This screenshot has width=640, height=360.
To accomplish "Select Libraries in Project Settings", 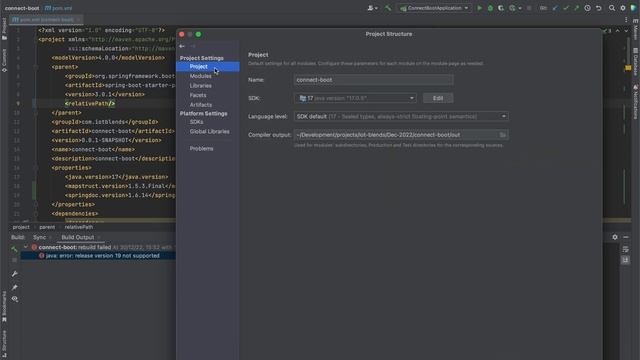I will coord(200,86).
